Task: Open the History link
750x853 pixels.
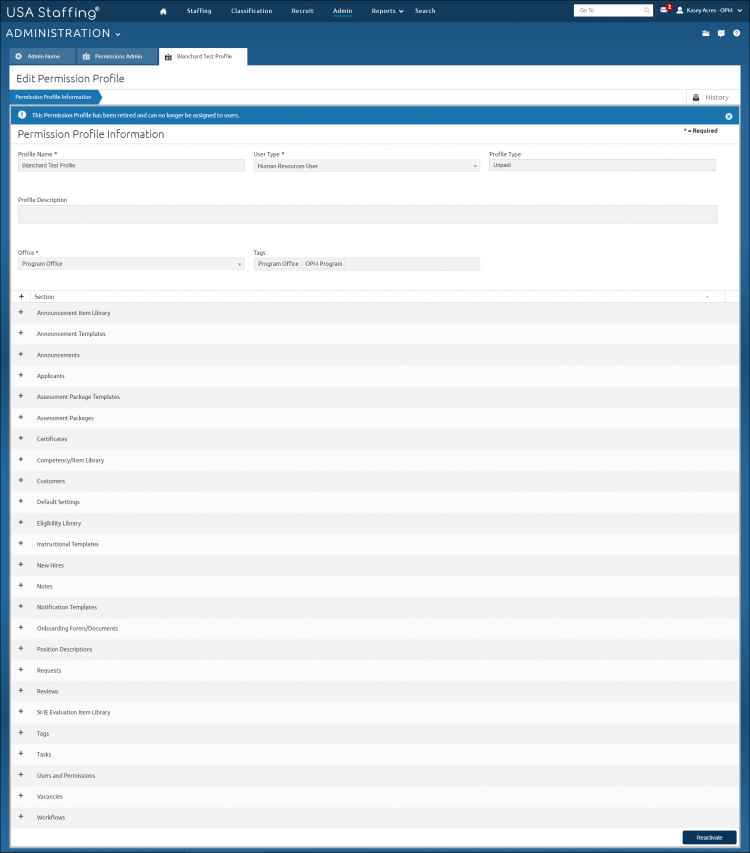Action: point(717,97)
